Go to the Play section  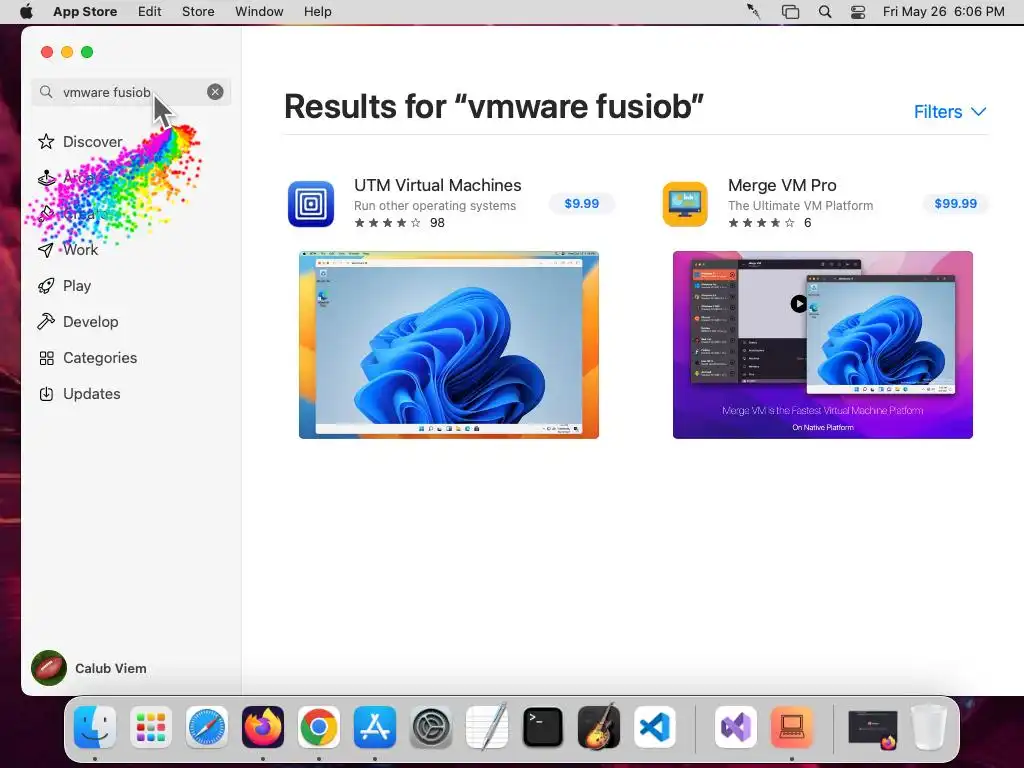tap(77, 285)
